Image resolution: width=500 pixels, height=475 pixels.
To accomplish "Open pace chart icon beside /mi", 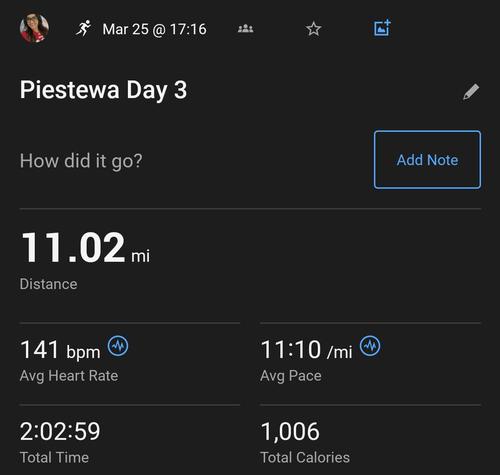I will 370,346.
